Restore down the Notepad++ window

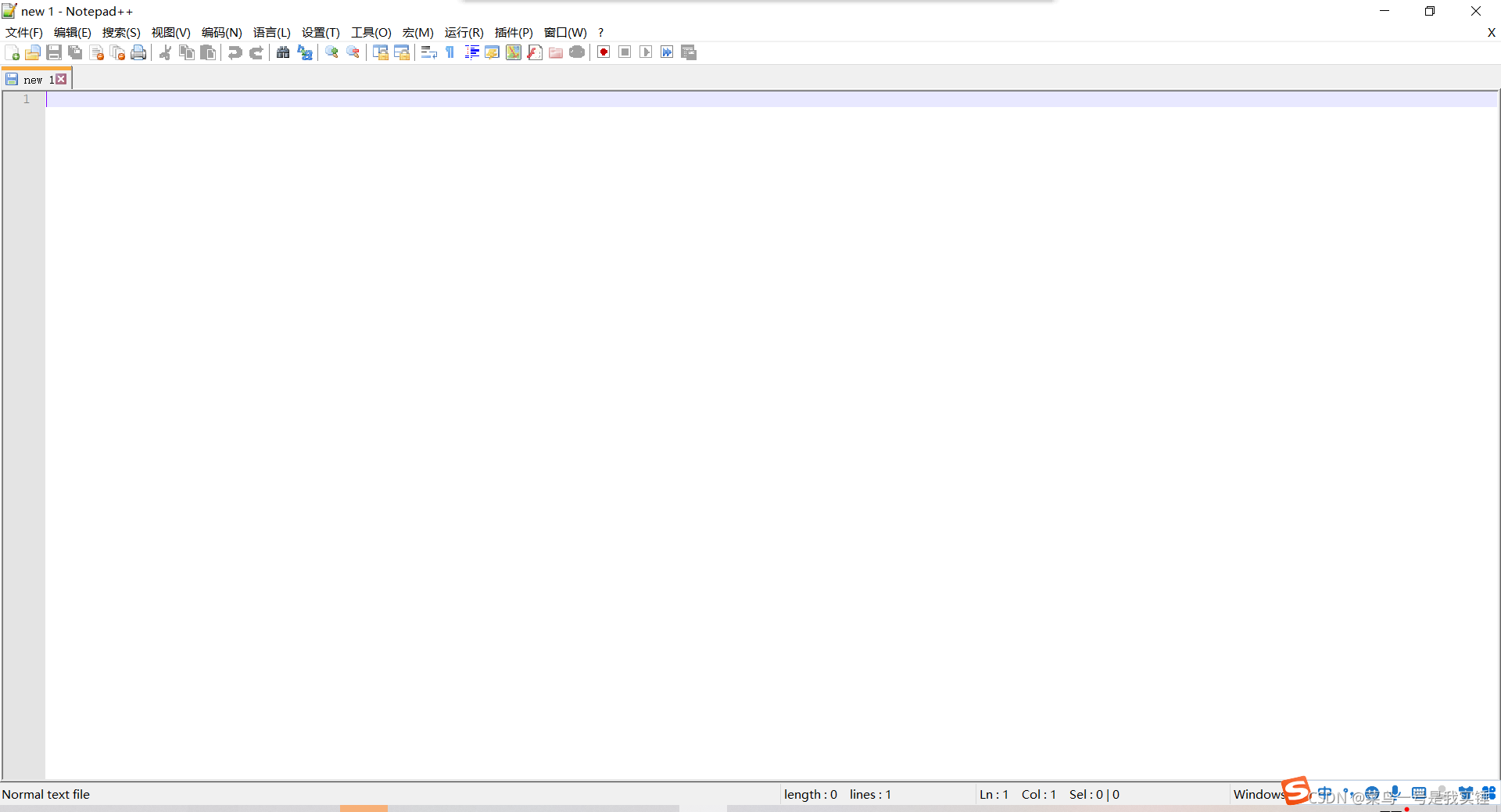tap(1430, 11)
